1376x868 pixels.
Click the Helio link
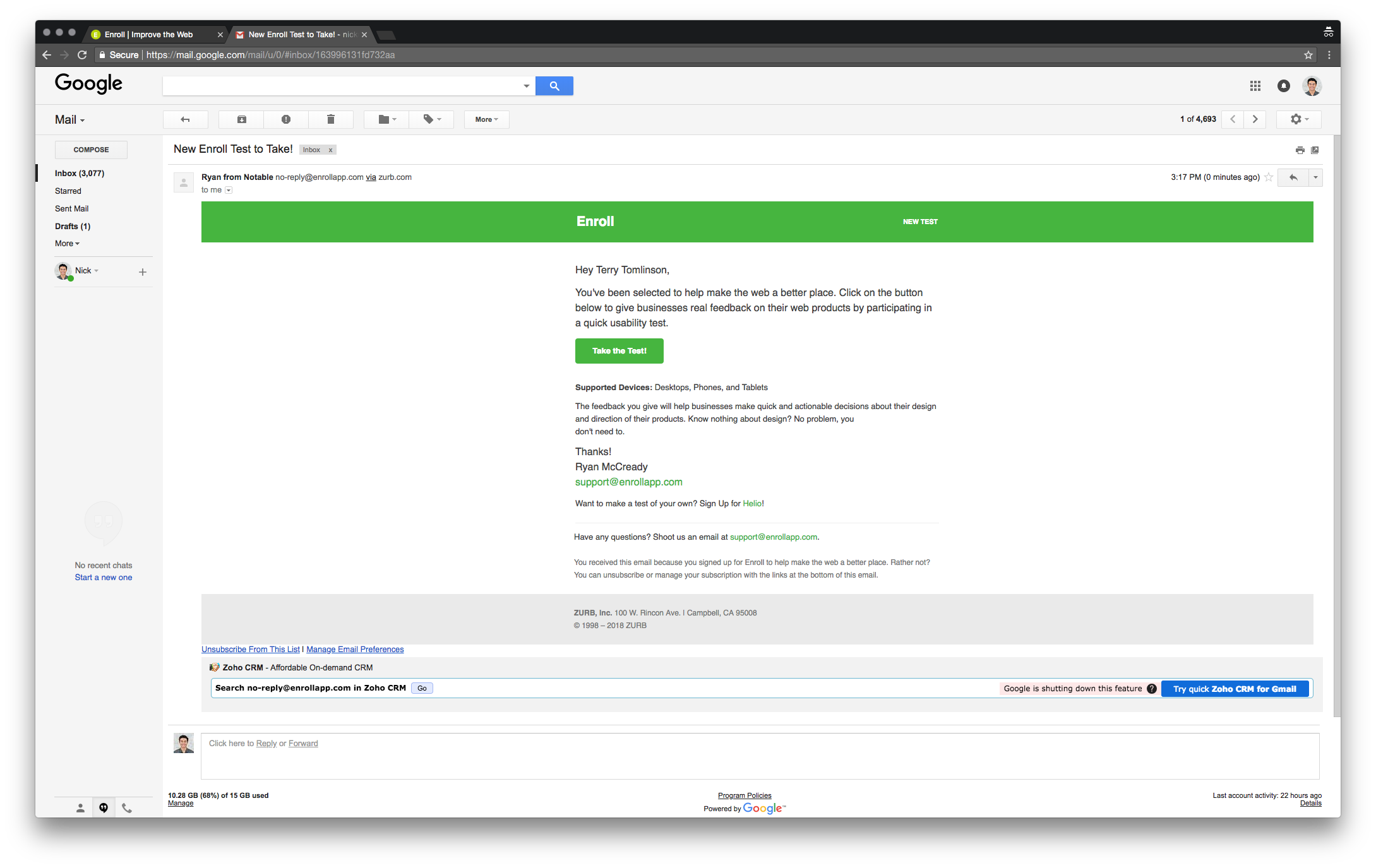(752, 504)
